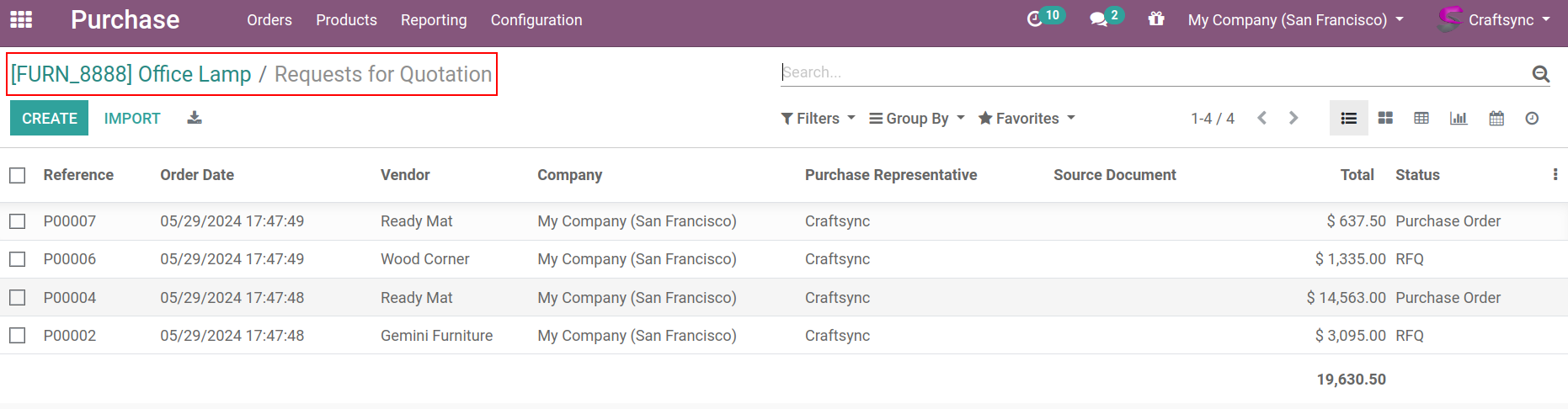Image resolution: width=1568 pixels, height=409 pixels.
Task: Toggle the select-all header checkbox
Action: pyautogui.click(x=18, y=175)
